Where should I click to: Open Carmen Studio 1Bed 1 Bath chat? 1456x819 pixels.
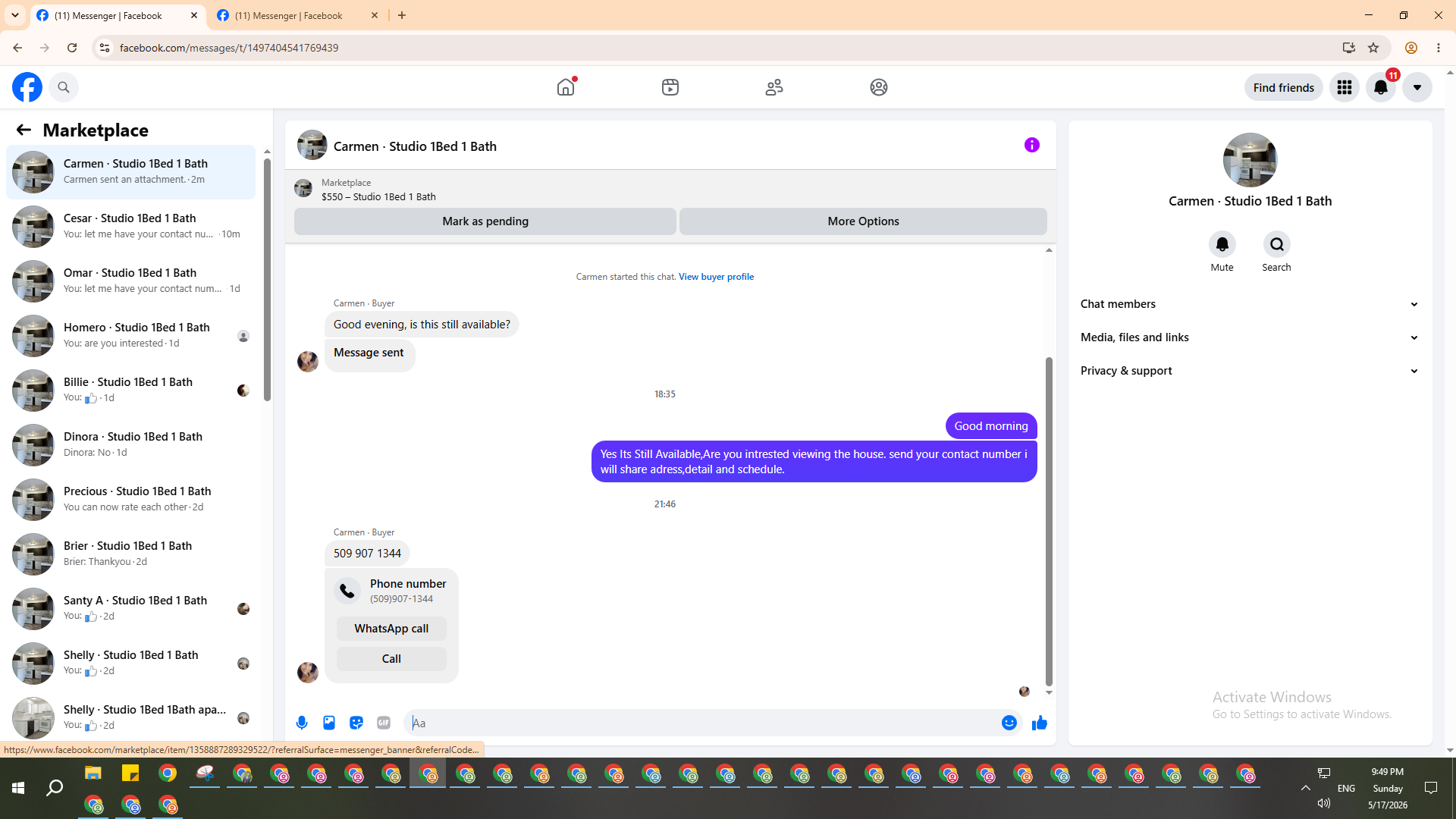131,172
